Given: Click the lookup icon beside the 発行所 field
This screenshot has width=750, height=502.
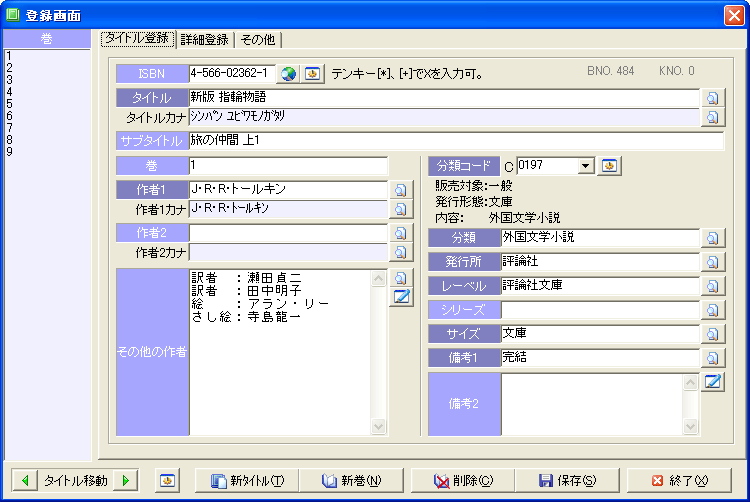Looking at the screenshot, I should (x=712, y=262).
